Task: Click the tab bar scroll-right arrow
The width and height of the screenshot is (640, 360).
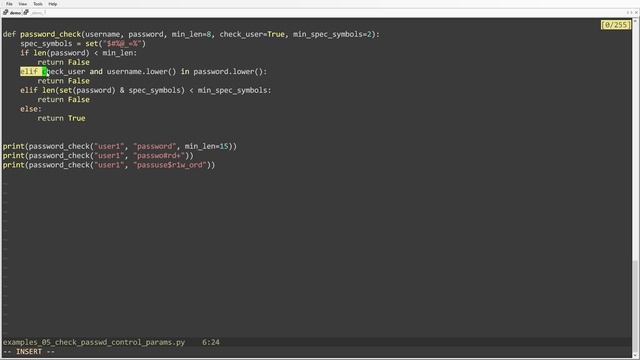Action: (x=631, y=13)
